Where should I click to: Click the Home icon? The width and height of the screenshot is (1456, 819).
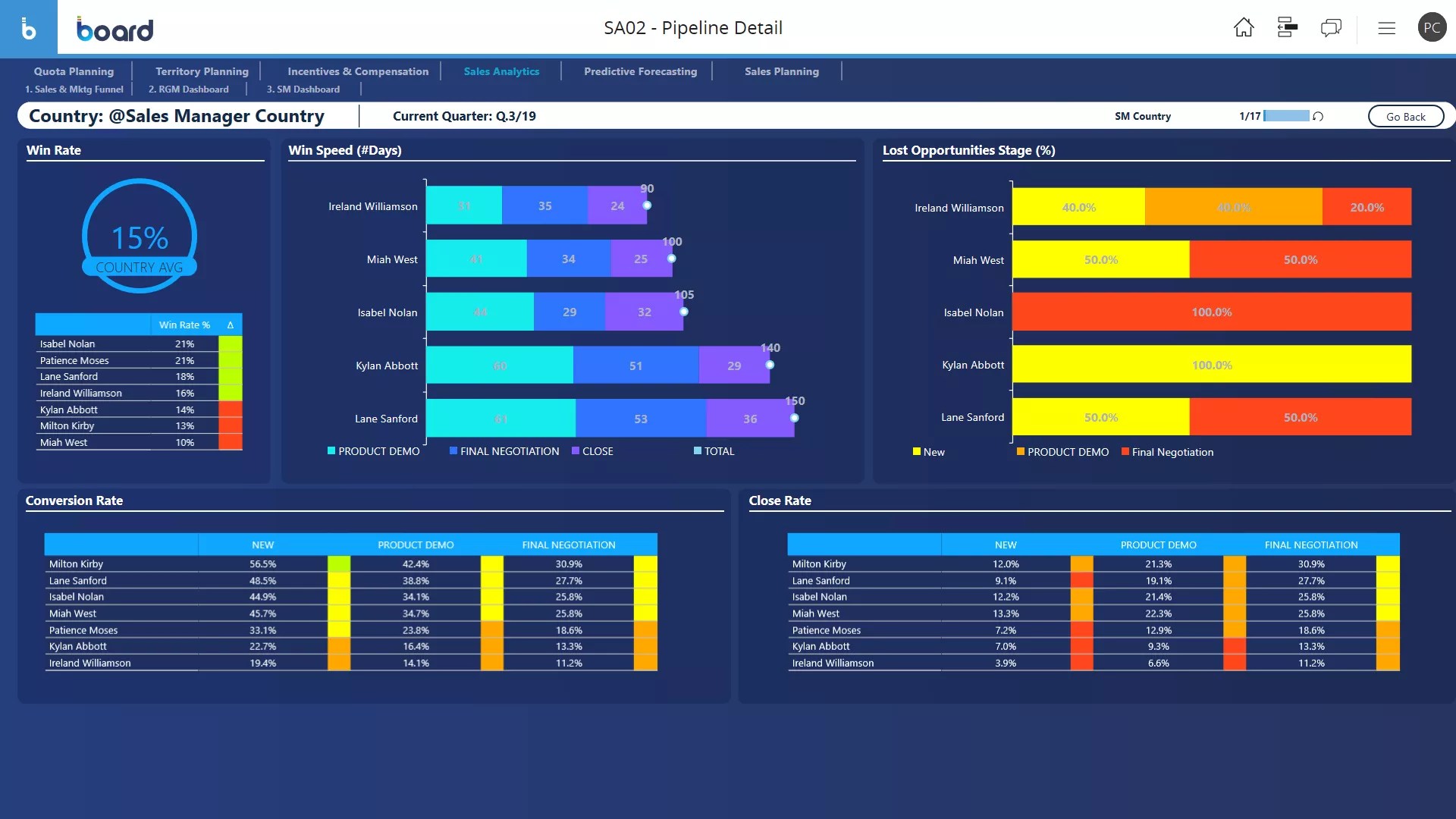click(x=1244, y=28)
